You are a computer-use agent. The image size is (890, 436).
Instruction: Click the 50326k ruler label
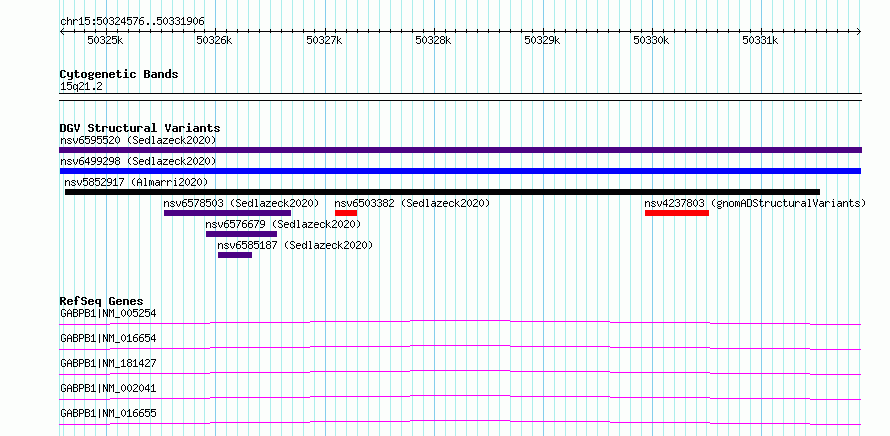(x=215, y=41)
